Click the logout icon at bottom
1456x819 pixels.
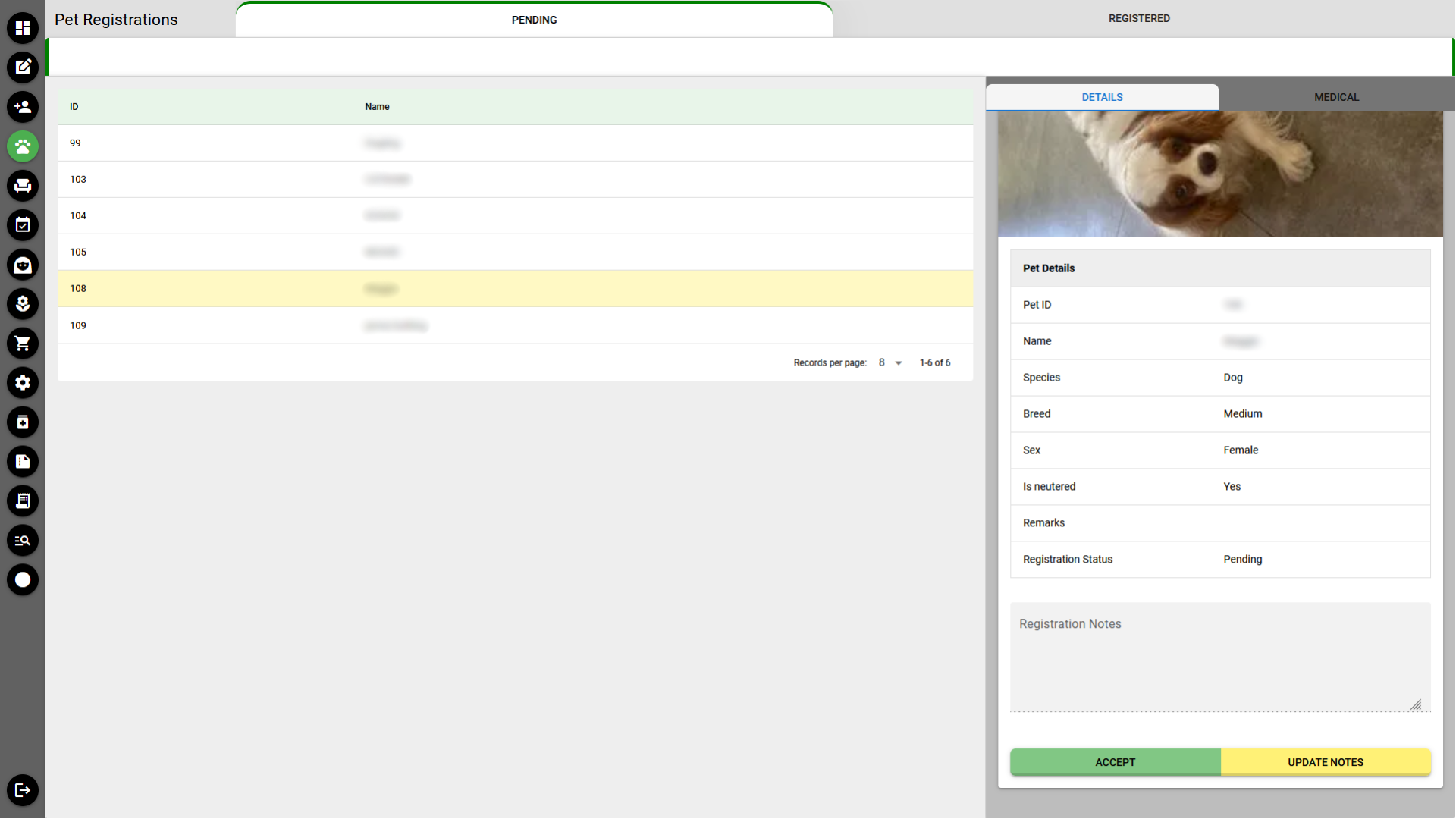point(23,790)
